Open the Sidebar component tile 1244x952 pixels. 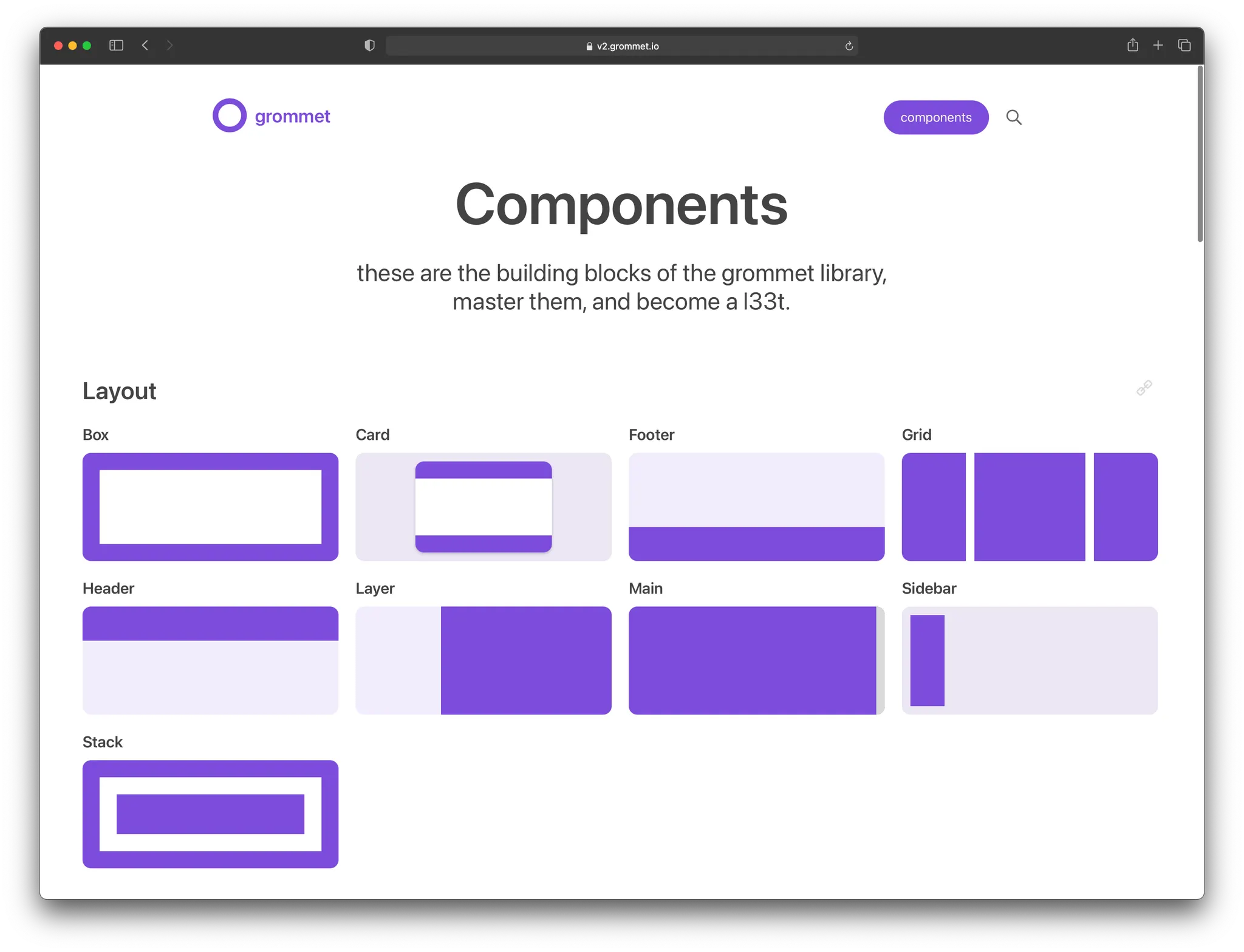[x=1029, y=660]
